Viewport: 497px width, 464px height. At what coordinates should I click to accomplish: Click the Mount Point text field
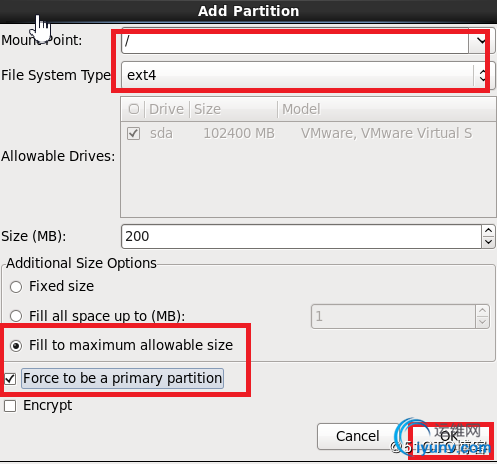pyautogui.click(x=295, y=41)
